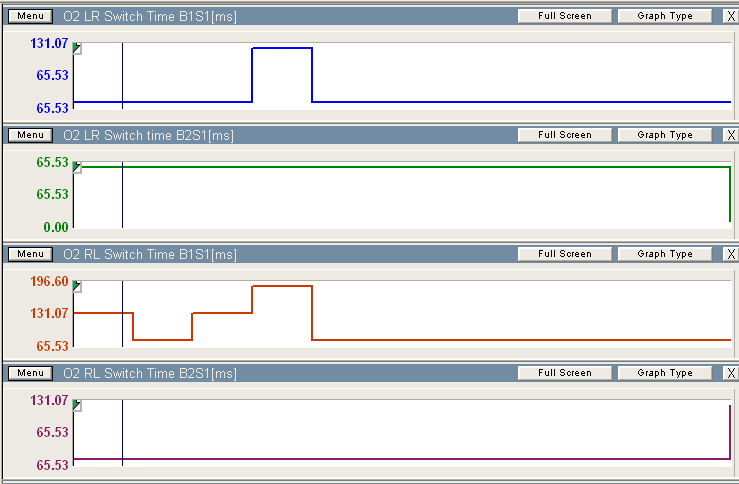Remove the O2 RL Switch Time B2S1 graph
Viewport: 739px width, 484px height.
coord(730,373)
